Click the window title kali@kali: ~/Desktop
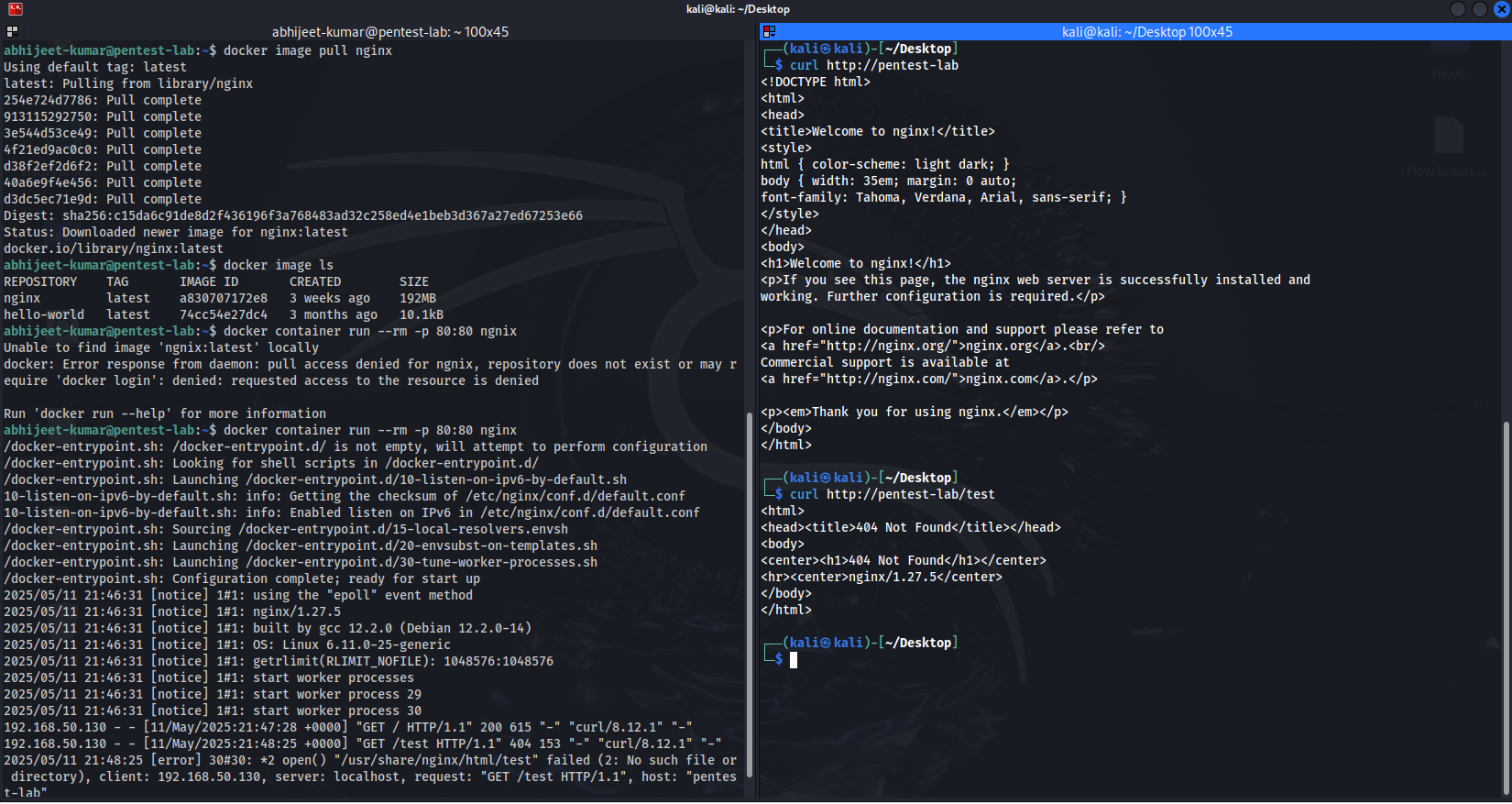This screenshot has width=1512, height=804. tap(738, 9)
